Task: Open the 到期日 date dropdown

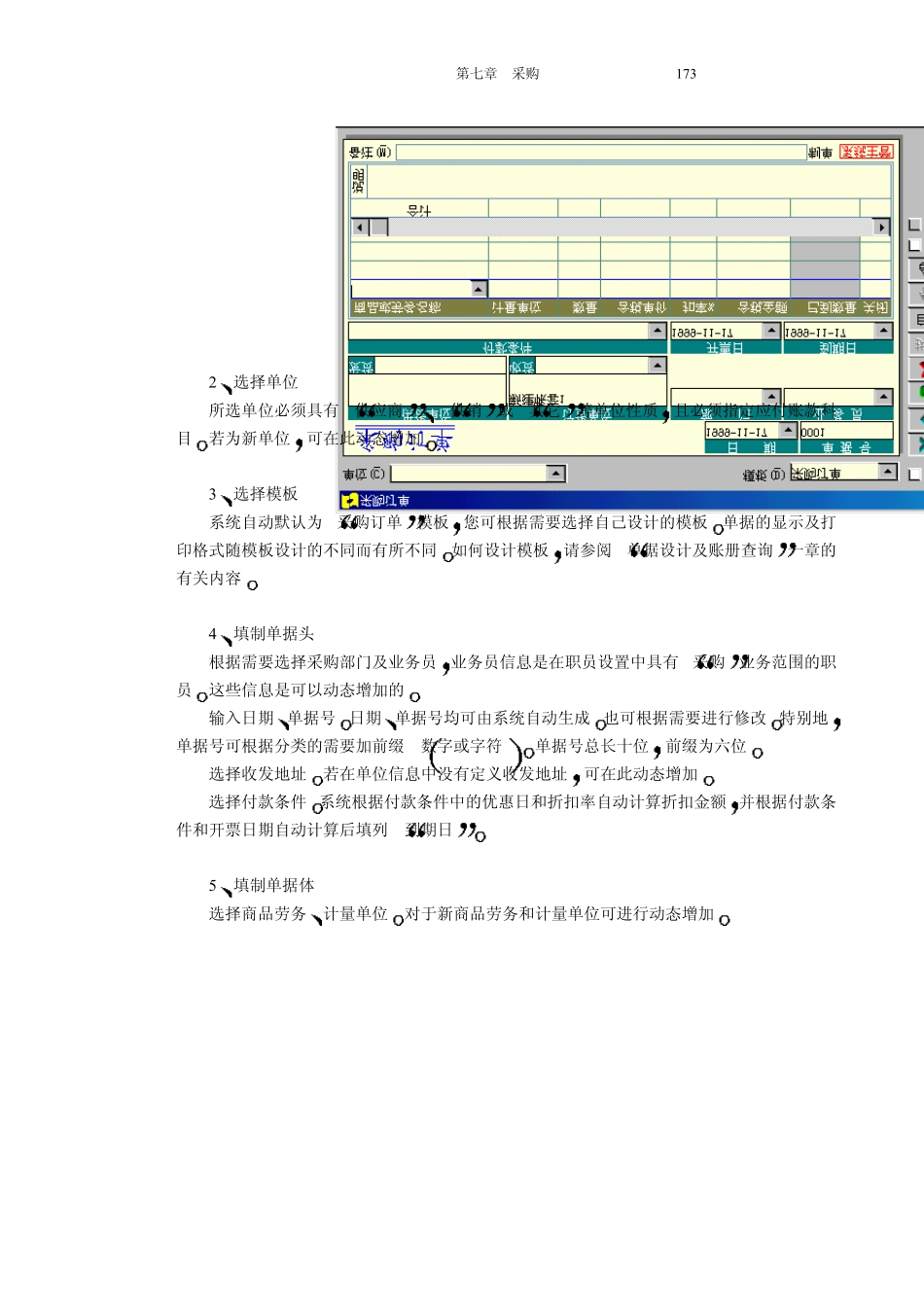Action: tap(883, 331)
